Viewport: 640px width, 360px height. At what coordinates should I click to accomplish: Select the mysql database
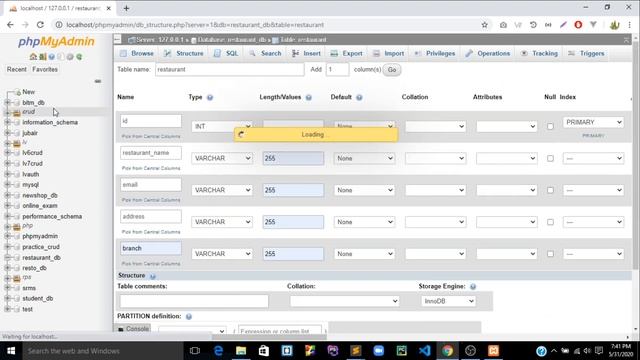(x=31, y=185)
